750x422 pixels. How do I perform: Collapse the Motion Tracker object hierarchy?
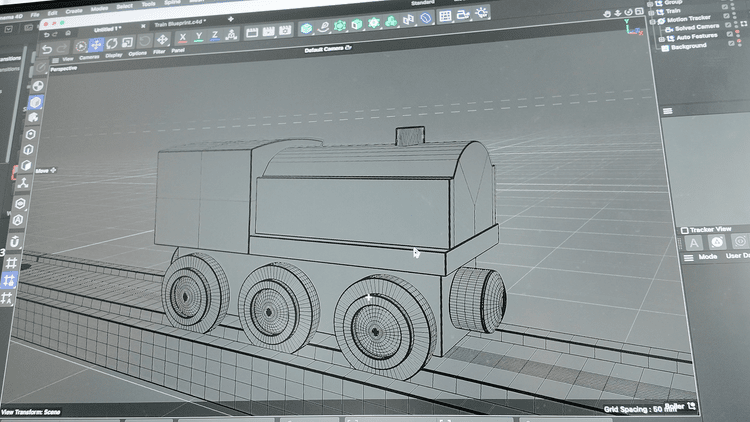click(652, 22)
